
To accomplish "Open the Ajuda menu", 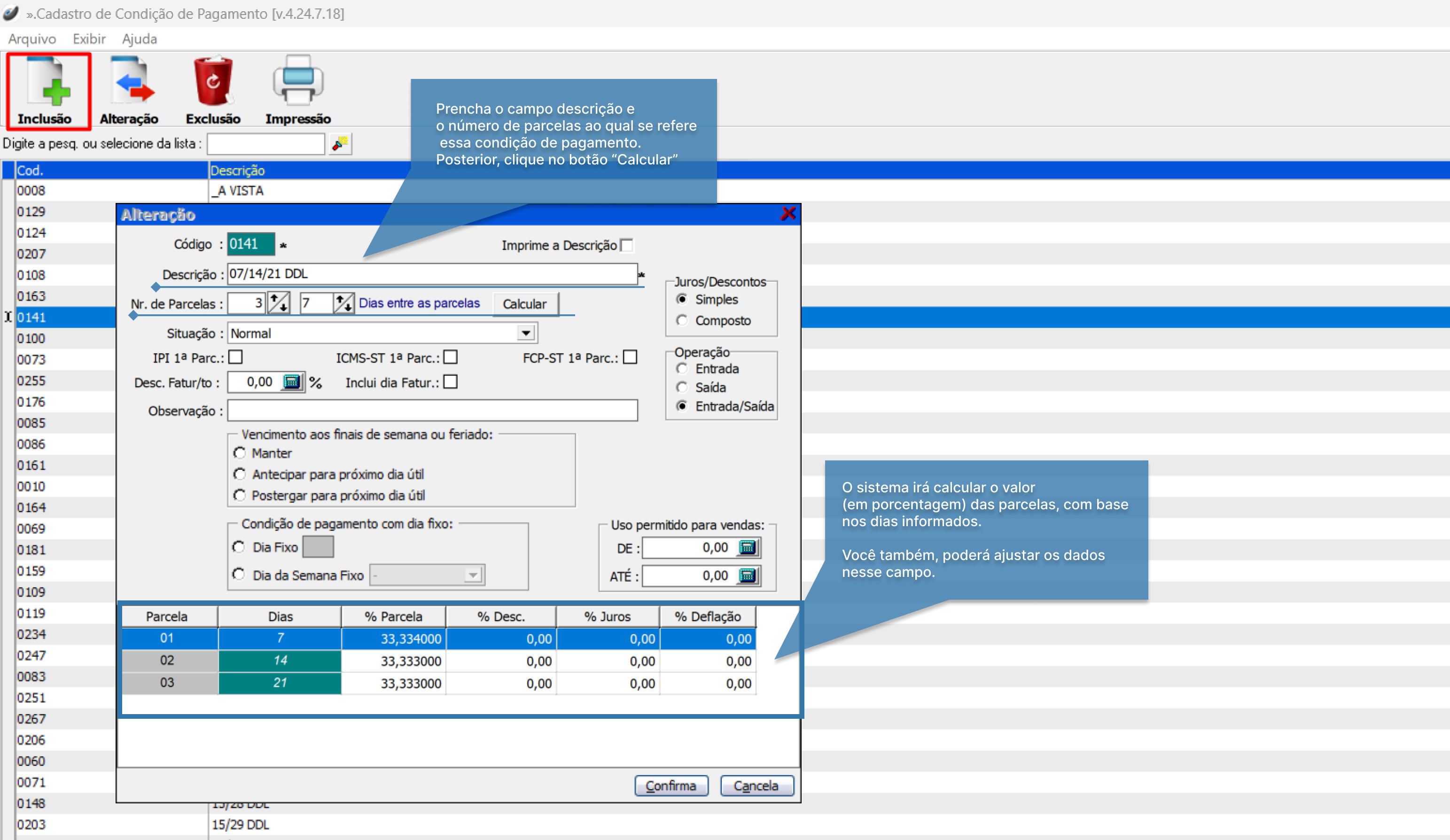I will click(139, 39).
